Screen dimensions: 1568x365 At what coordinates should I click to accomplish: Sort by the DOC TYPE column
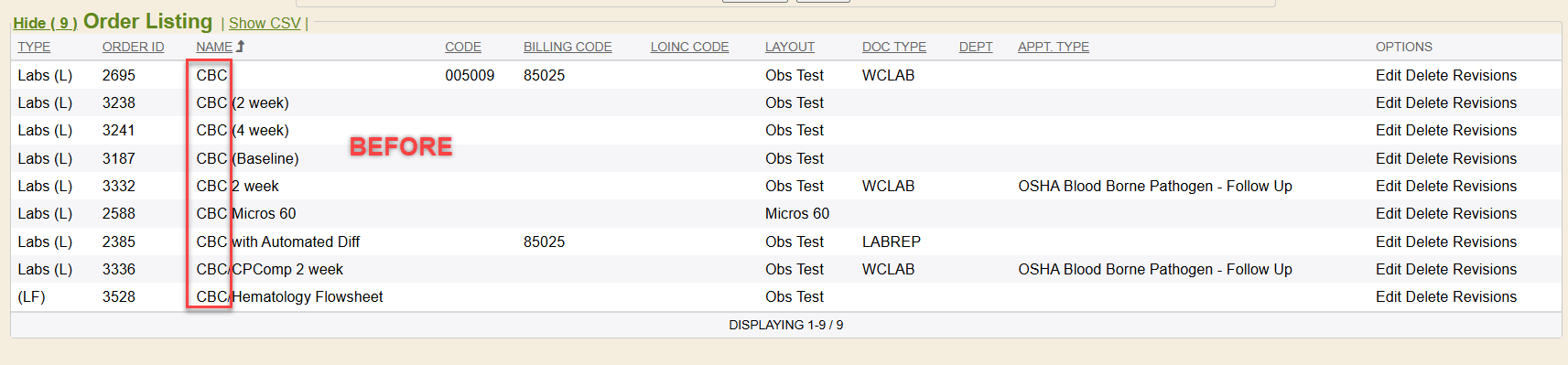[x=894, y=47]
